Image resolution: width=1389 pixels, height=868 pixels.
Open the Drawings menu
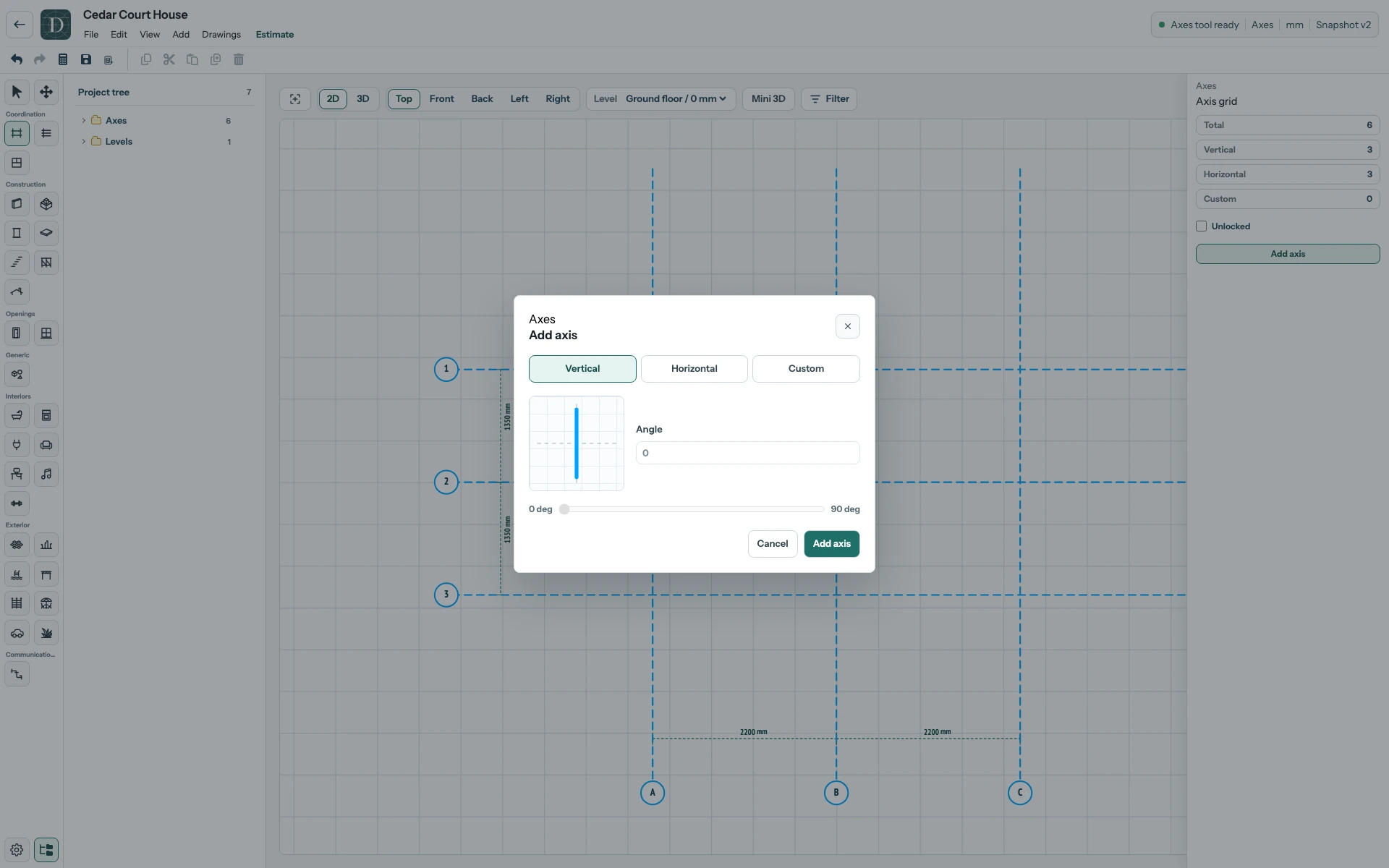[221, 35]
